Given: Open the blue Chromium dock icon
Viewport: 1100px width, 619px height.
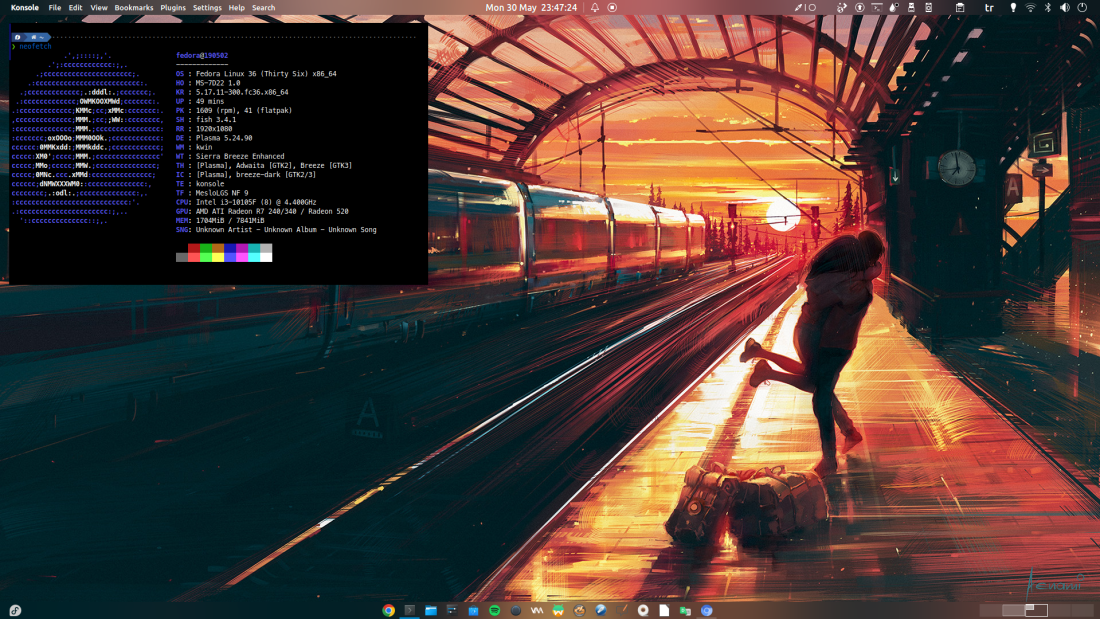Looking at the screenshot, I should pos(706,611).
